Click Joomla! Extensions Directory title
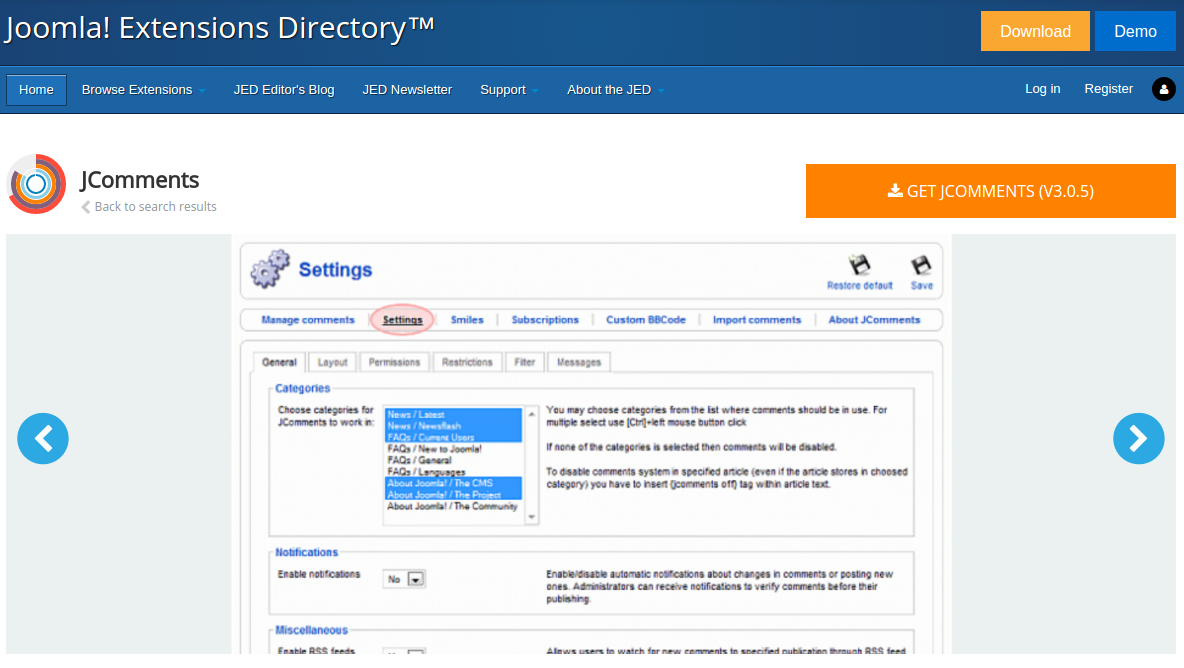1184x668 pixels. tap(220, 28)
